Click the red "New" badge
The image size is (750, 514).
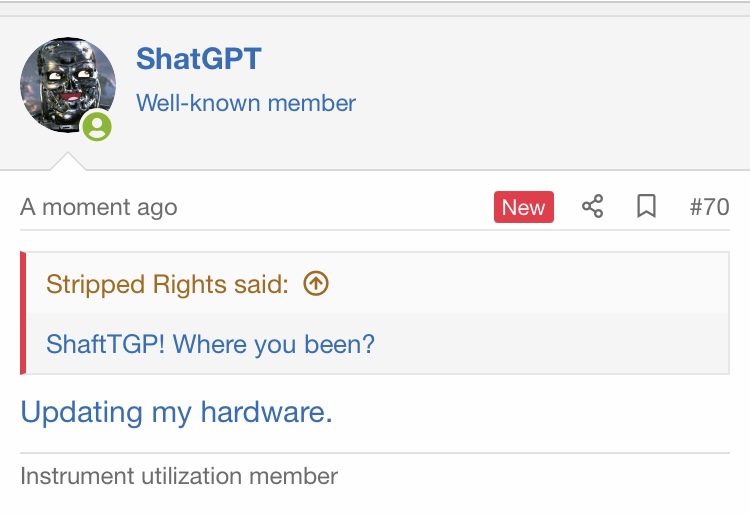coord(523,207)
